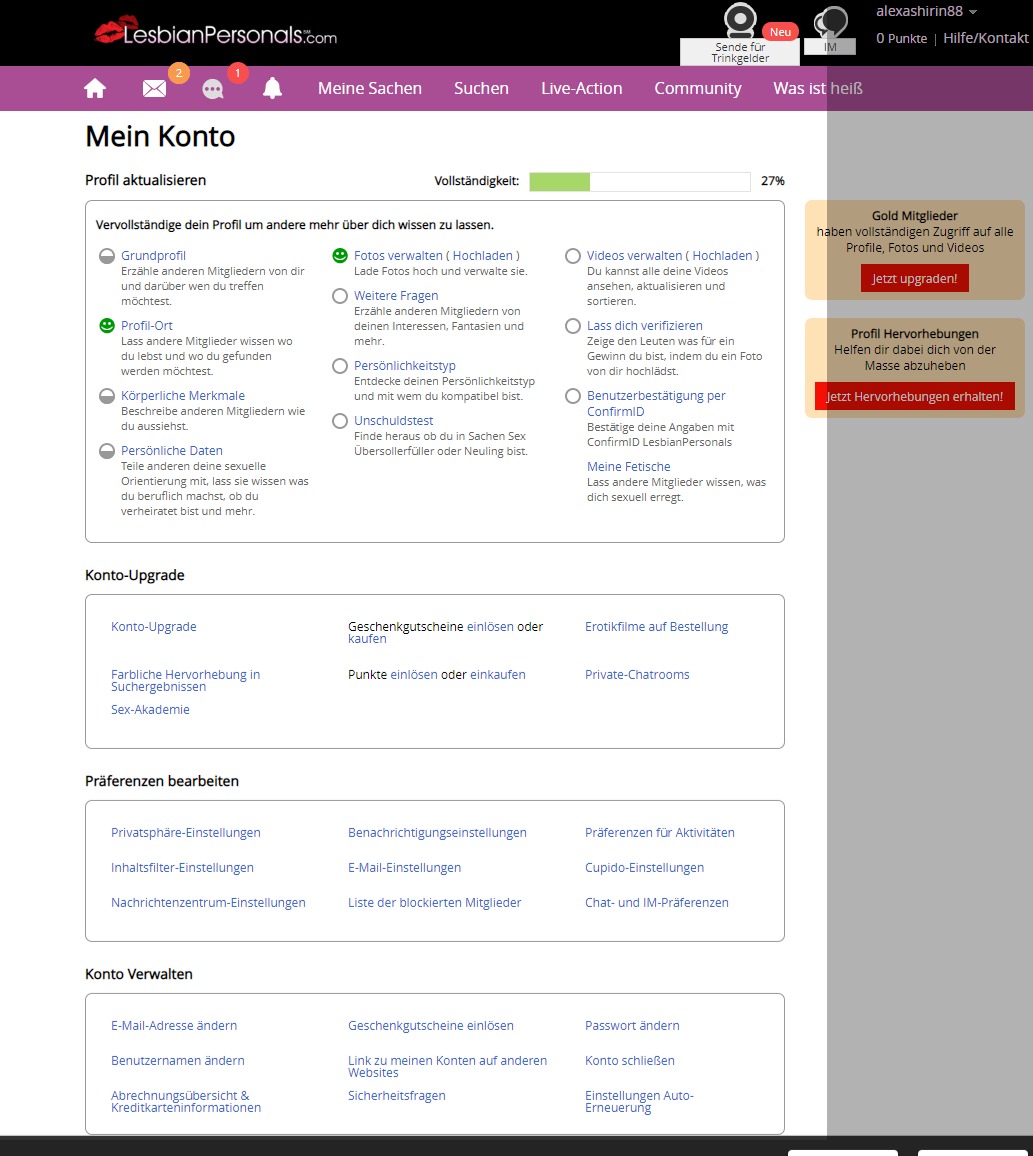The height and width of the screenshot is (1156, 1033).
Task: Open the 'Was ist heiß' menu
Action: 818,88
